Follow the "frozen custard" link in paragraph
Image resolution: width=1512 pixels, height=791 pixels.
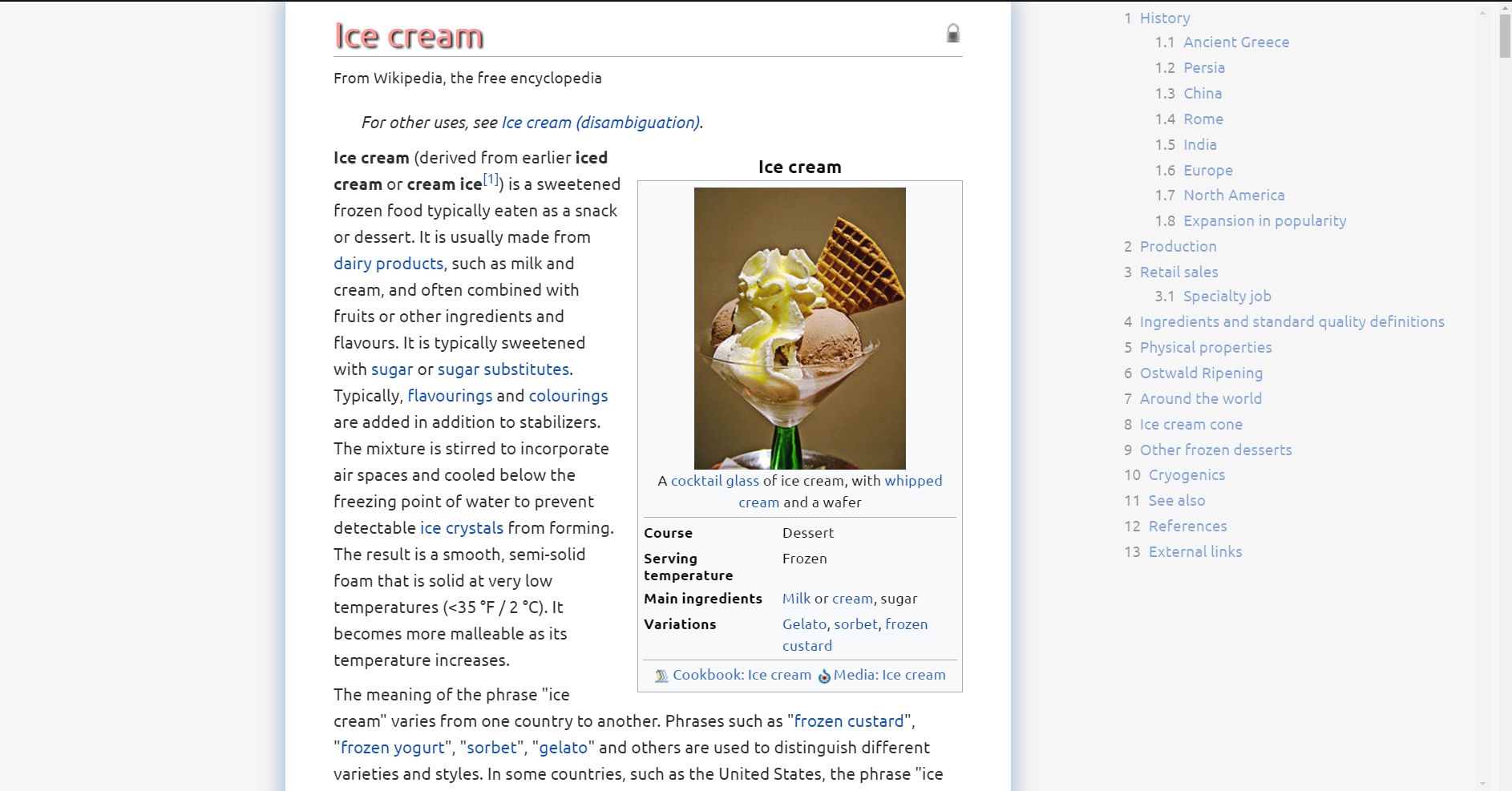coord(849,721)
